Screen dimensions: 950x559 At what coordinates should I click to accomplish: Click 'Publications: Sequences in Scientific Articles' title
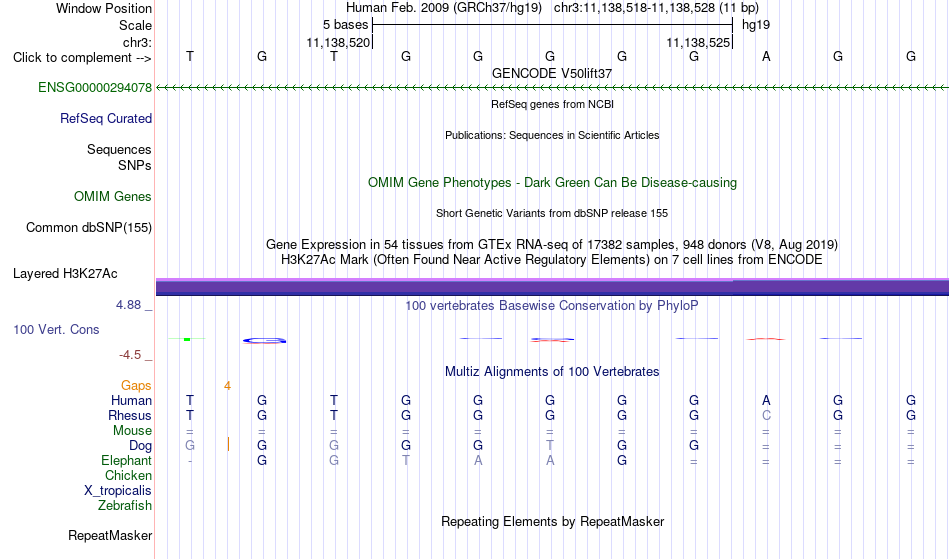552,135
